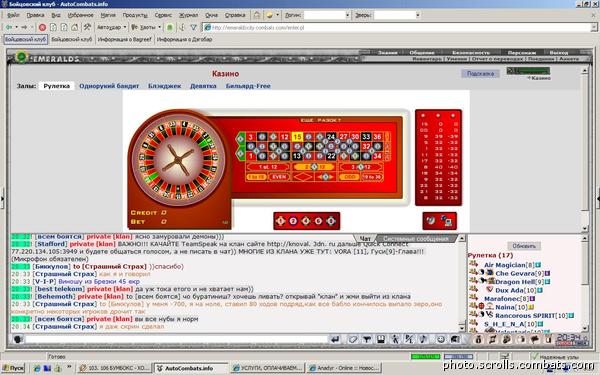The width and height of the screenshot is (600, 375).
Task: Click the Обновить refresh button
Action: (524, 246)
